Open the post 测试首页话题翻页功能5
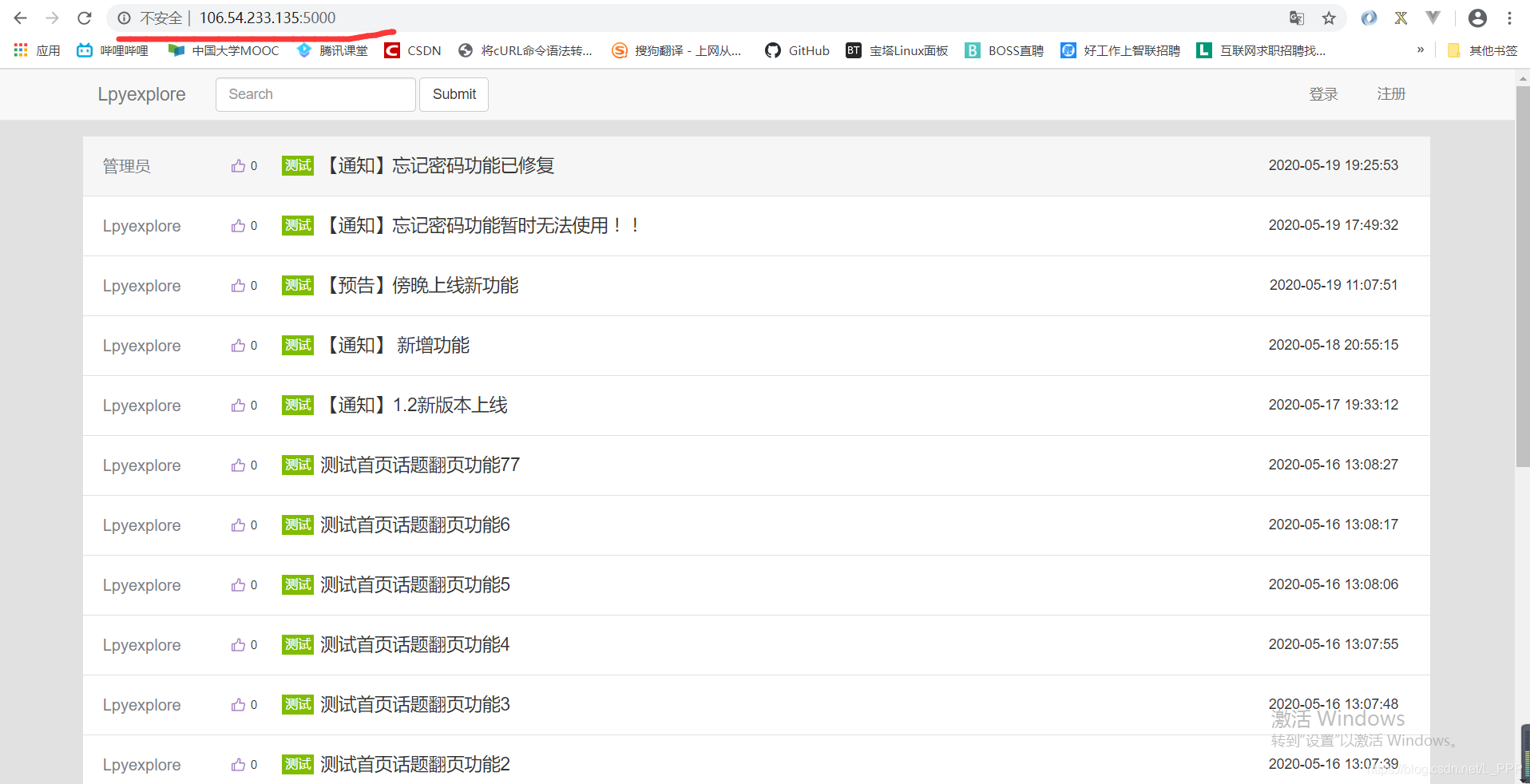Image resolution: width=1530 pixels, height=784 pixels. pos(415,584)
